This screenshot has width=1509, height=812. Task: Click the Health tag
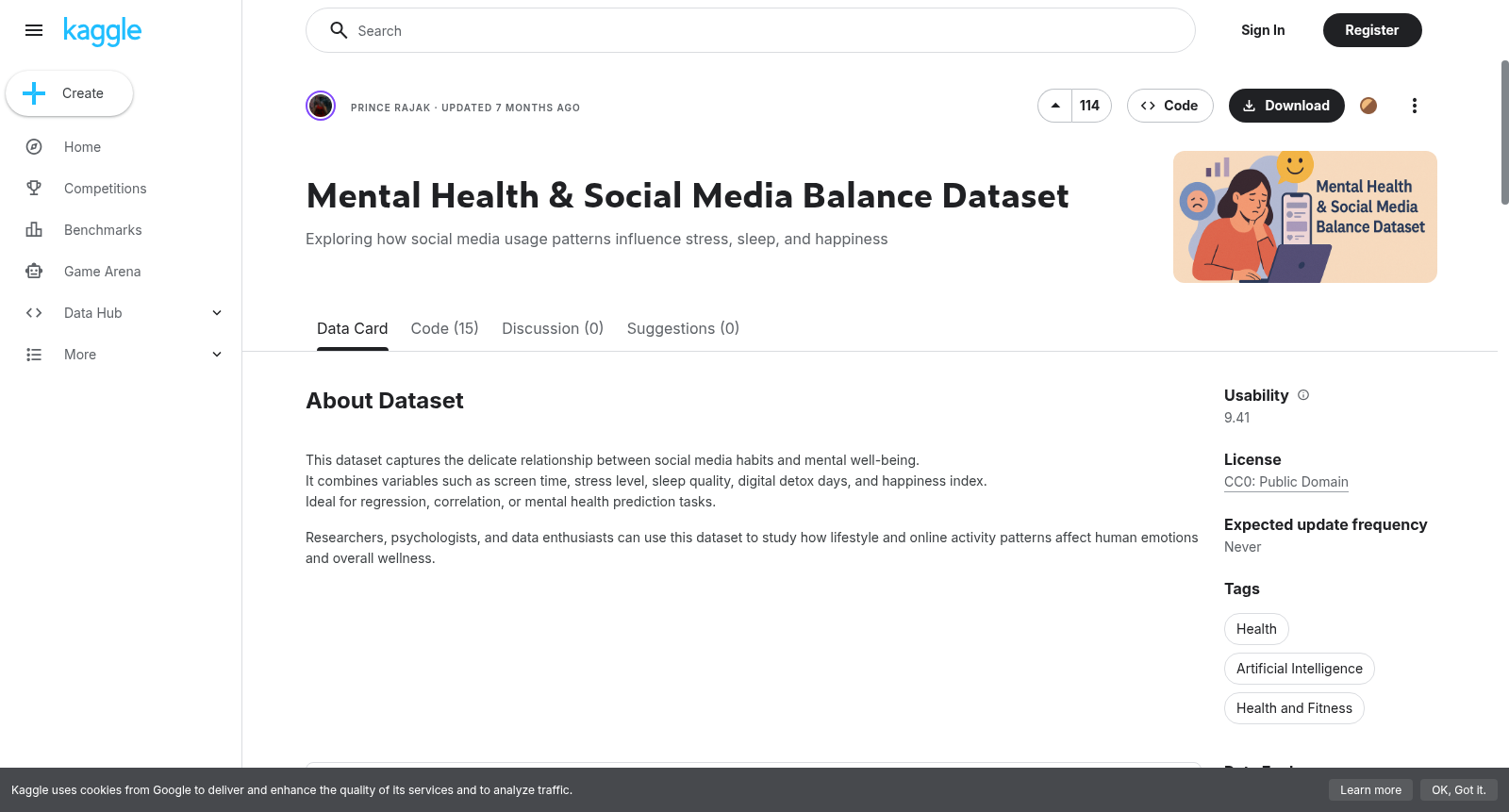pyautogui.click(x=1256, y=629)
